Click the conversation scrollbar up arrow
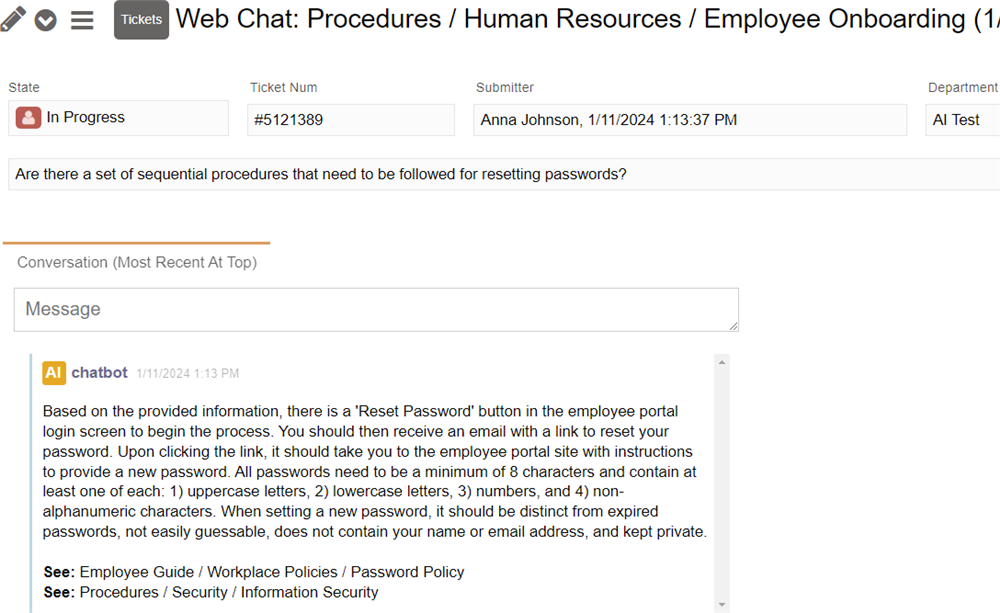The width and height of the screenshot is (1000, 613). tap(722, 362)
